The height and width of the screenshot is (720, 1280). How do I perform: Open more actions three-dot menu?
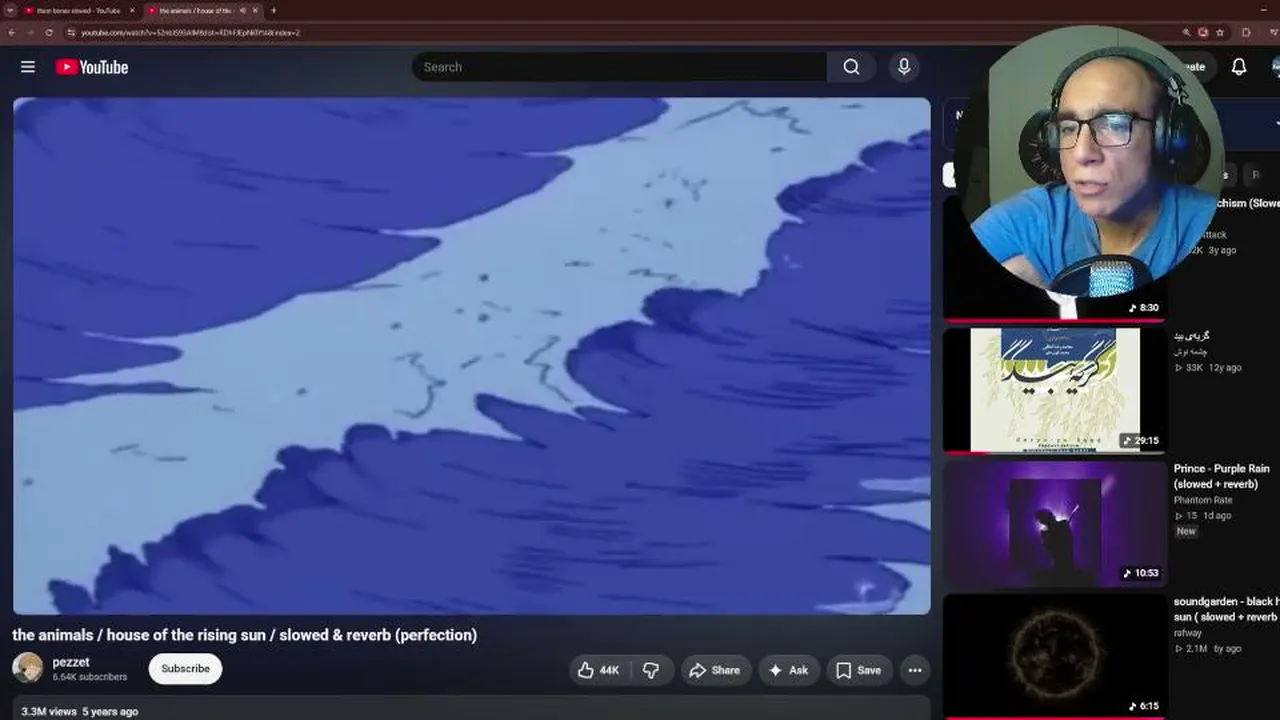coord(915,670)
